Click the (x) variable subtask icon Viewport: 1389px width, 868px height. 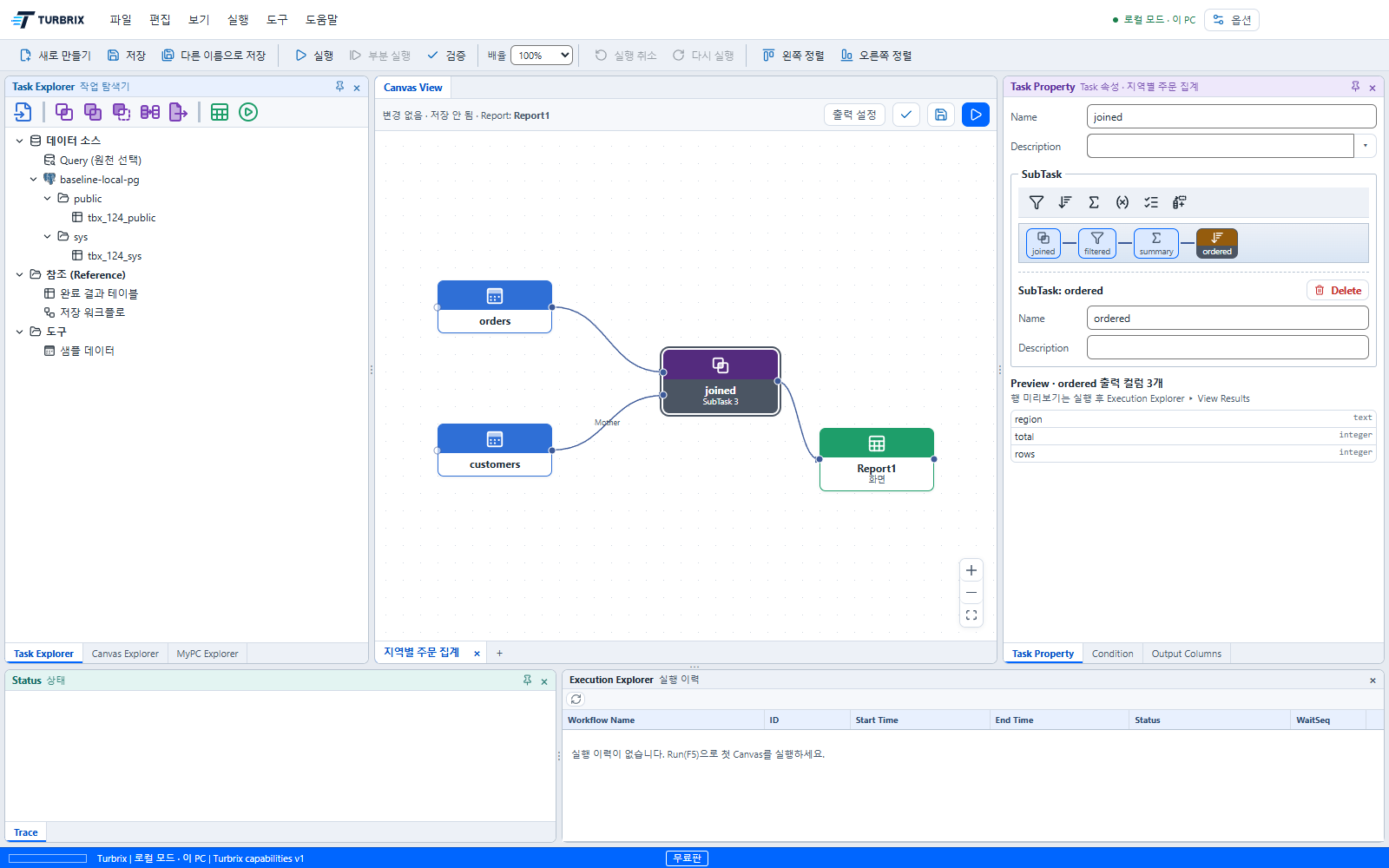pos(1122,202)
